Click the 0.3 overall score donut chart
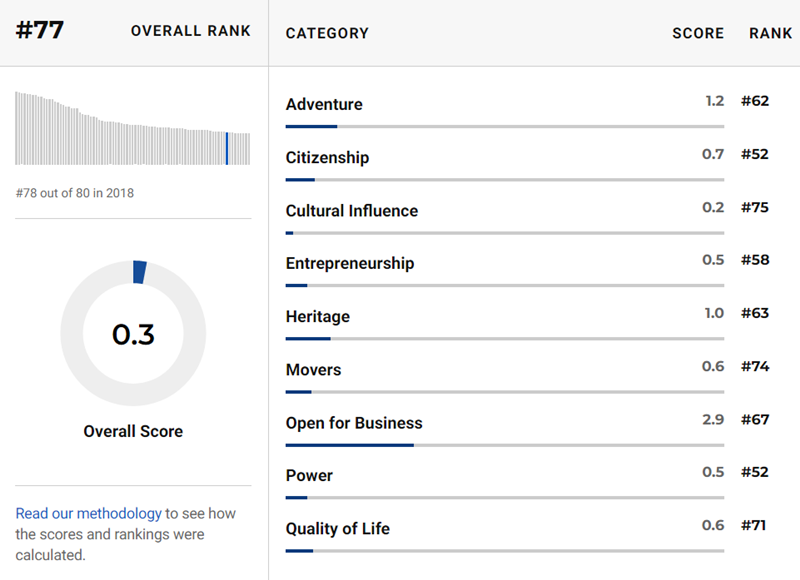 coord(133,334)
